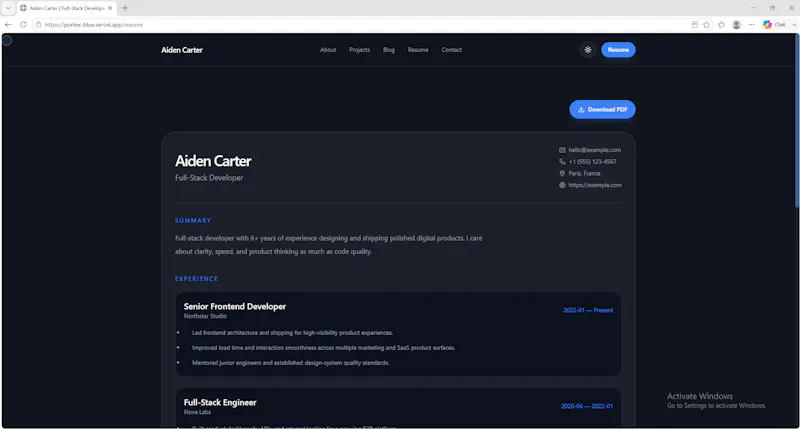Image resolution: width=800 pixels, height=429 pixels.
Task: Click the SUMMARY section heading
Action: [193, 220]
